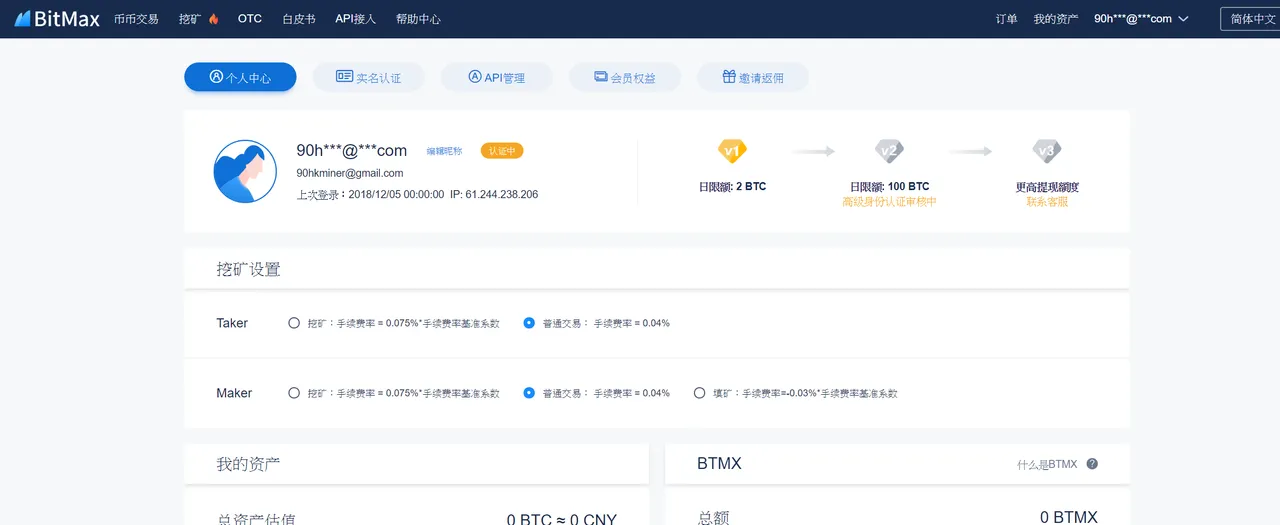
Task: Click the 挖矿设置 section heading
Action: tap(248, 270)
